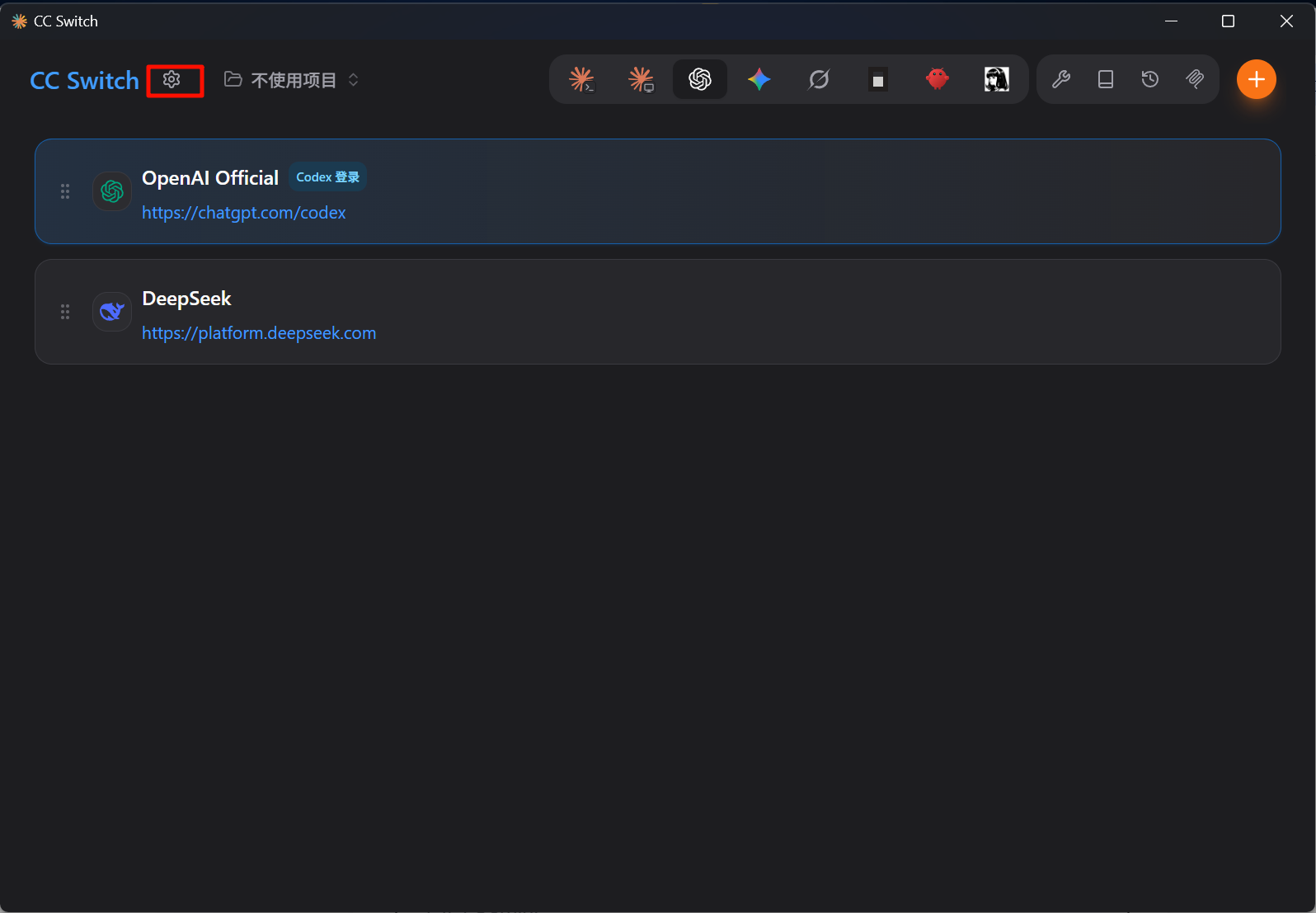This screenshot has height=913, width=1316.
Task: Click the CC Switch blue title link
Action: coord(84,80)
